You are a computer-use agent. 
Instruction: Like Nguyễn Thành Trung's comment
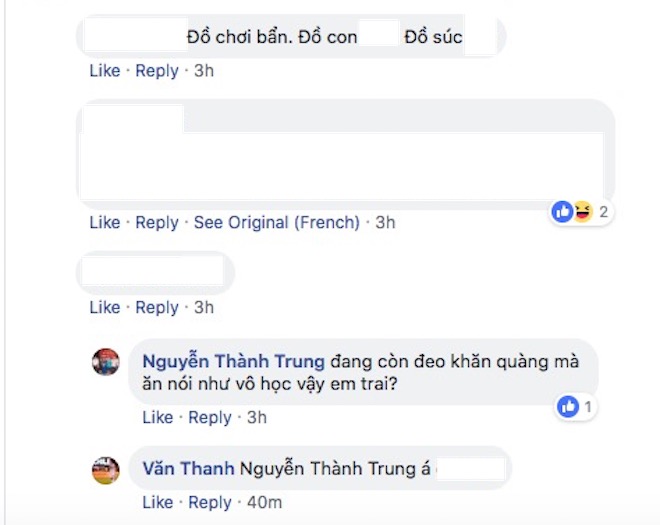[x=157, y=418]
